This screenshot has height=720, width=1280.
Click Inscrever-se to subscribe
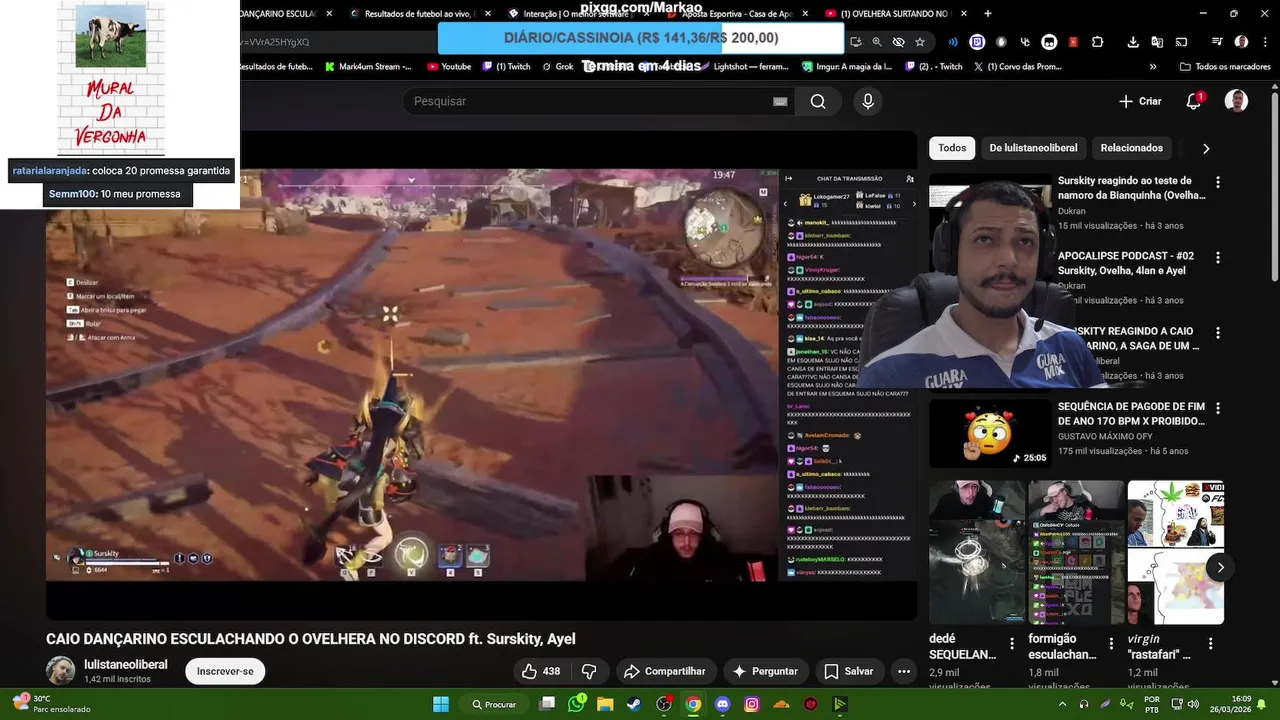pos(225,671)
